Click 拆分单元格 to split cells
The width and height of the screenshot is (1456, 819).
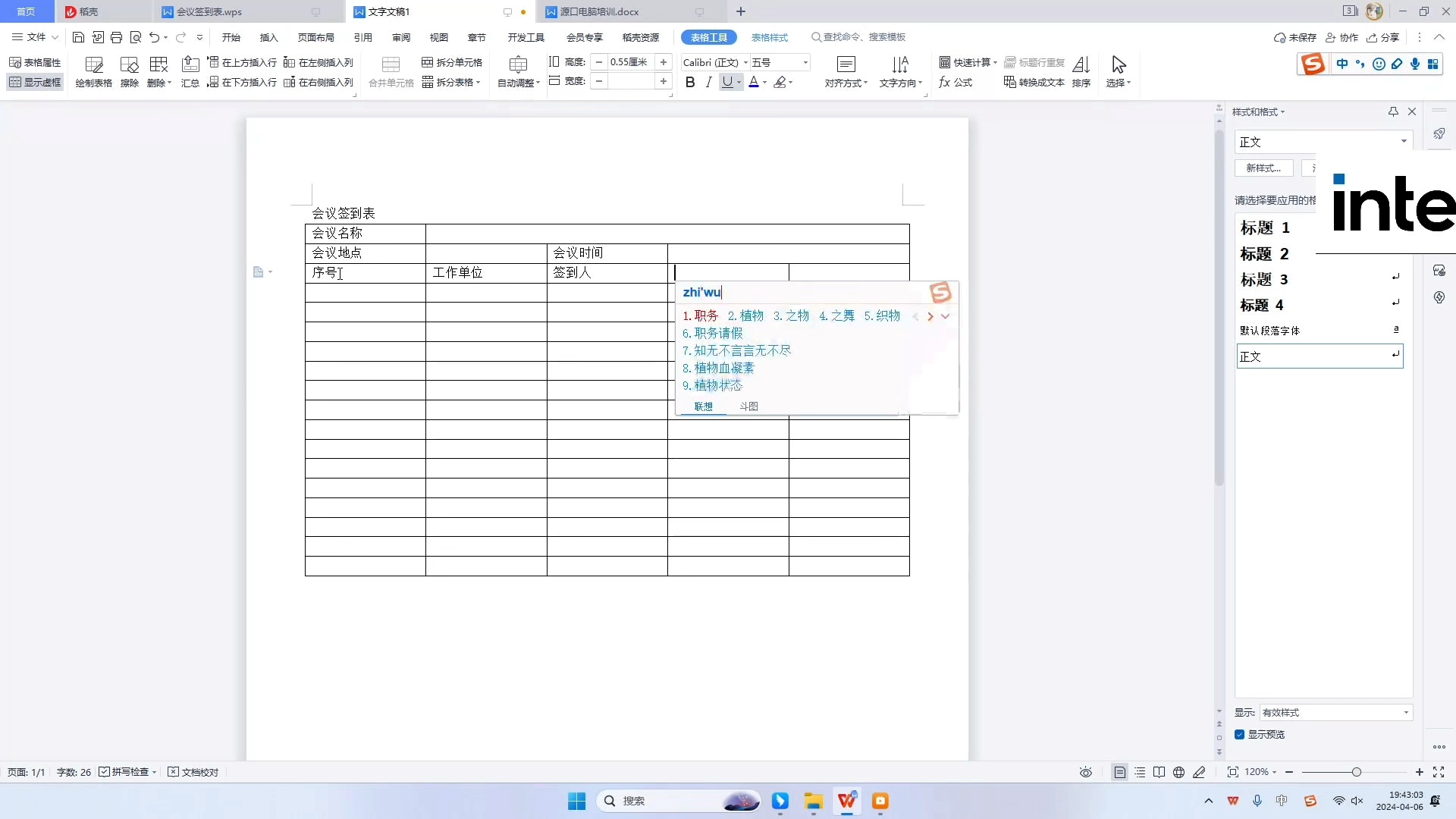452,62
